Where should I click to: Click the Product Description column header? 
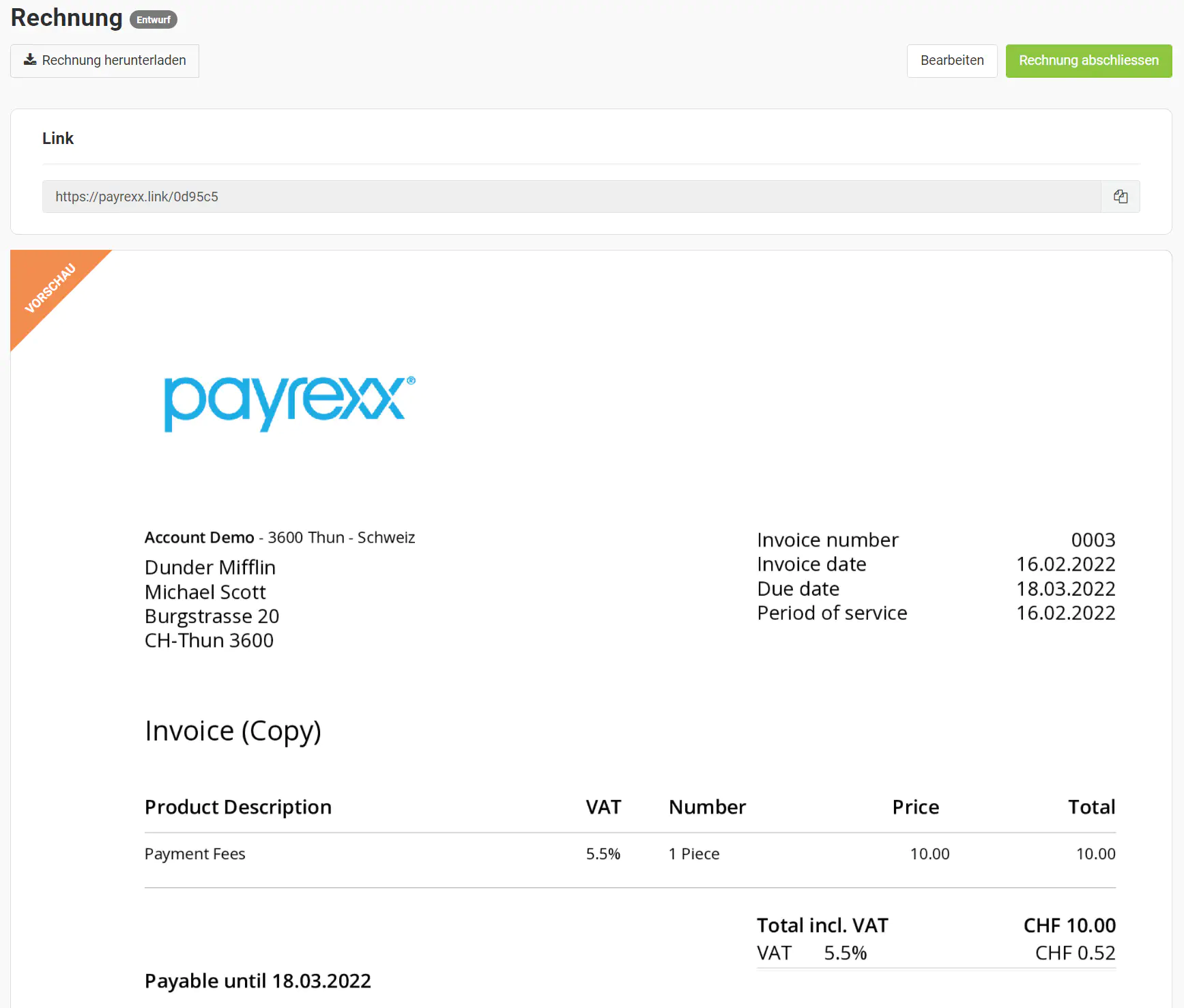tap(238, 807)
